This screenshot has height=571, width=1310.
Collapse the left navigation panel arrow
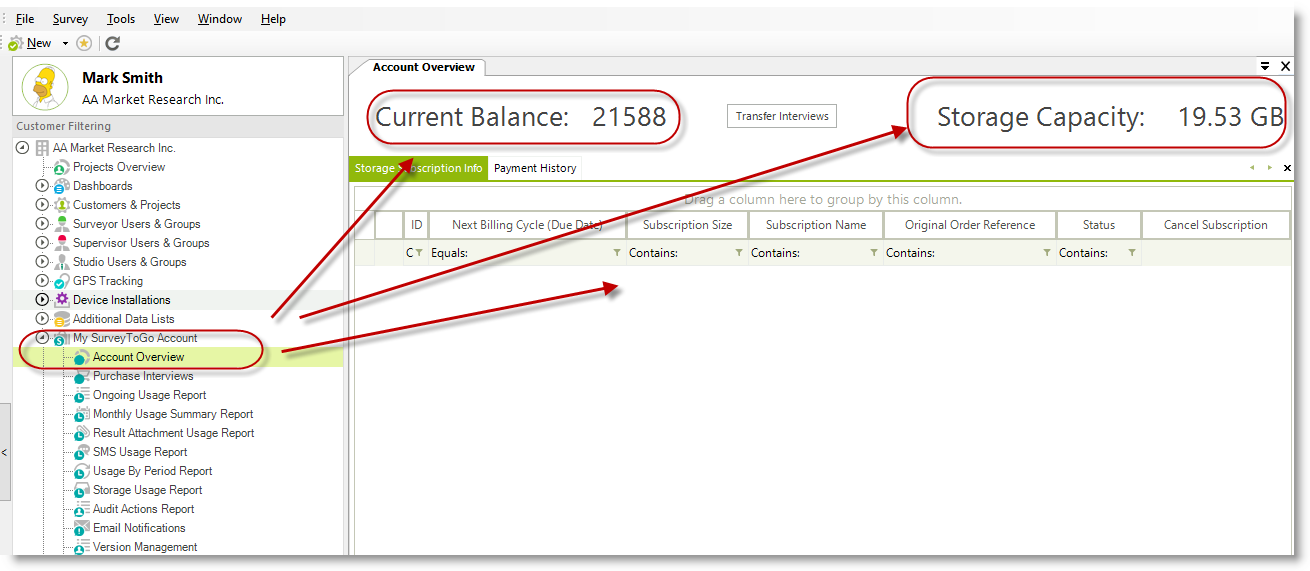(4, 453)
